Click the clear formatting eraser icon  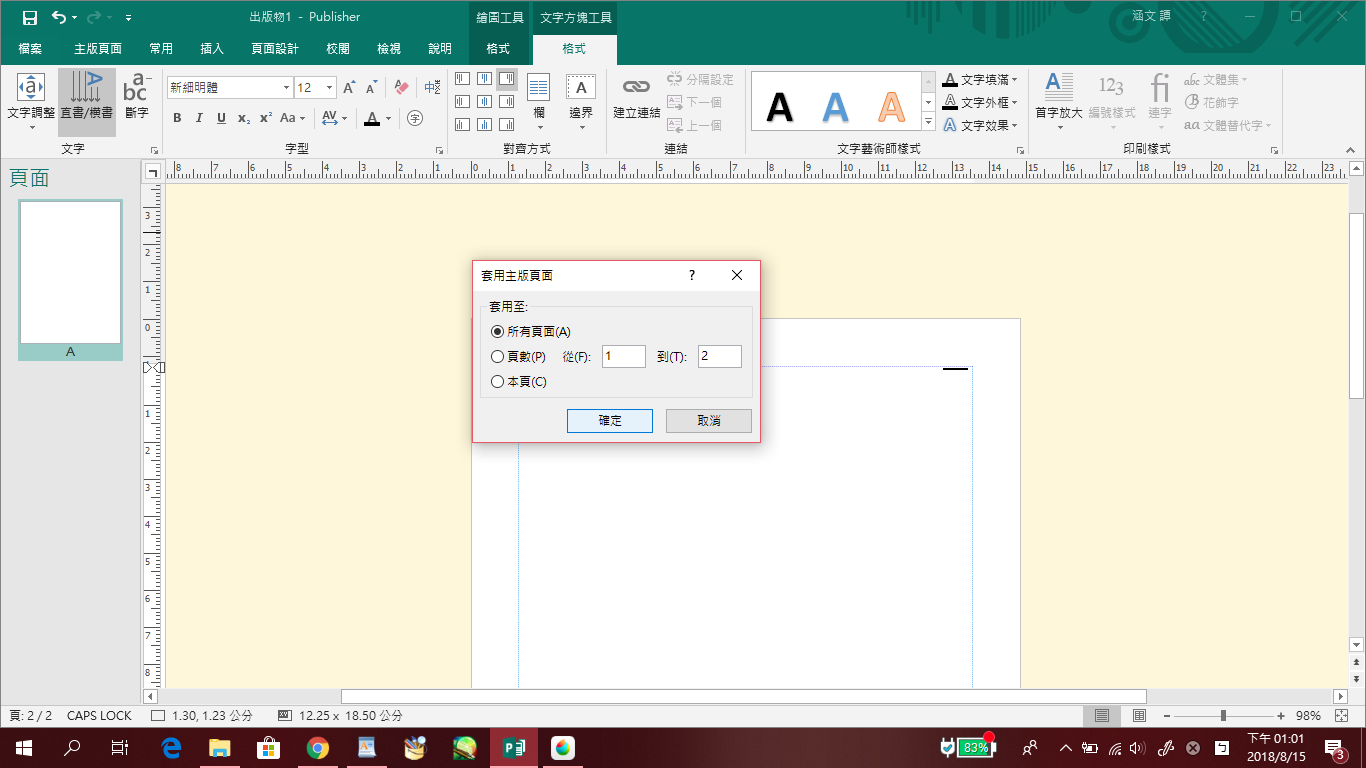402,88
